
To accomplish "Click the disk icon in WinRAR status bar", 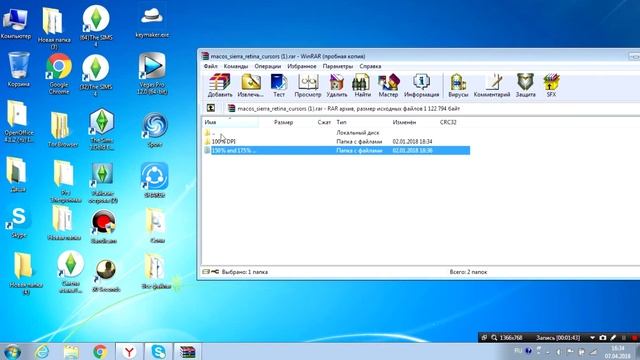I will [x=206, y=271].
